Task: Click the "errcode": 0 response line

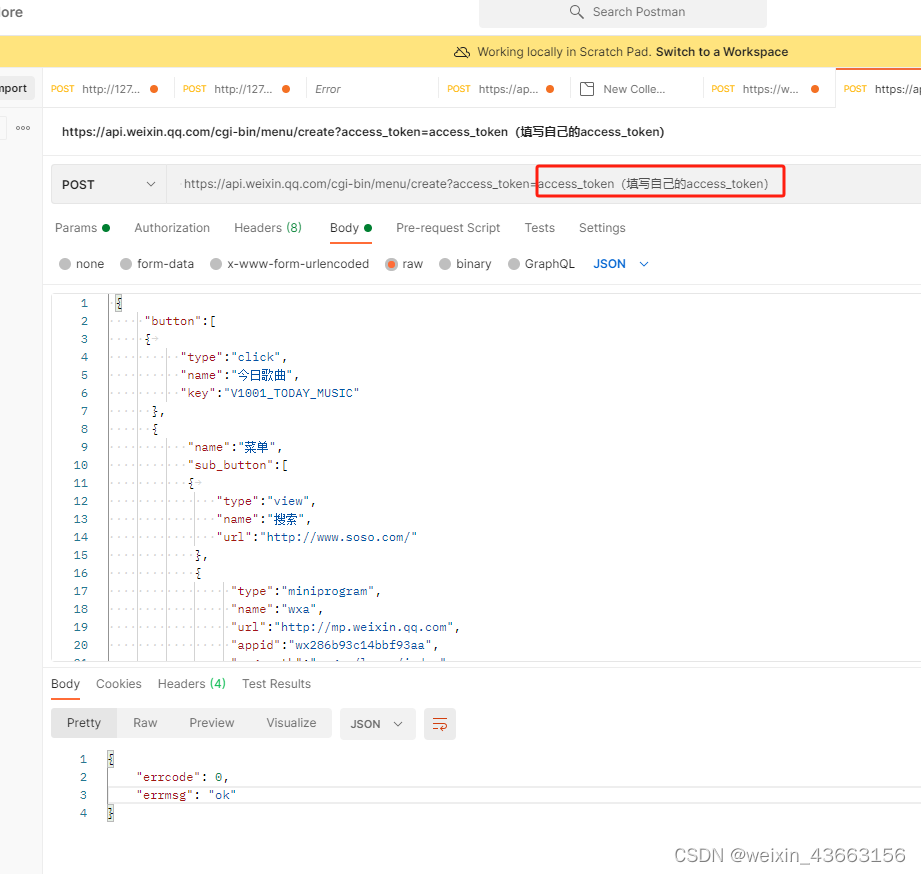Action: point(182,777)
